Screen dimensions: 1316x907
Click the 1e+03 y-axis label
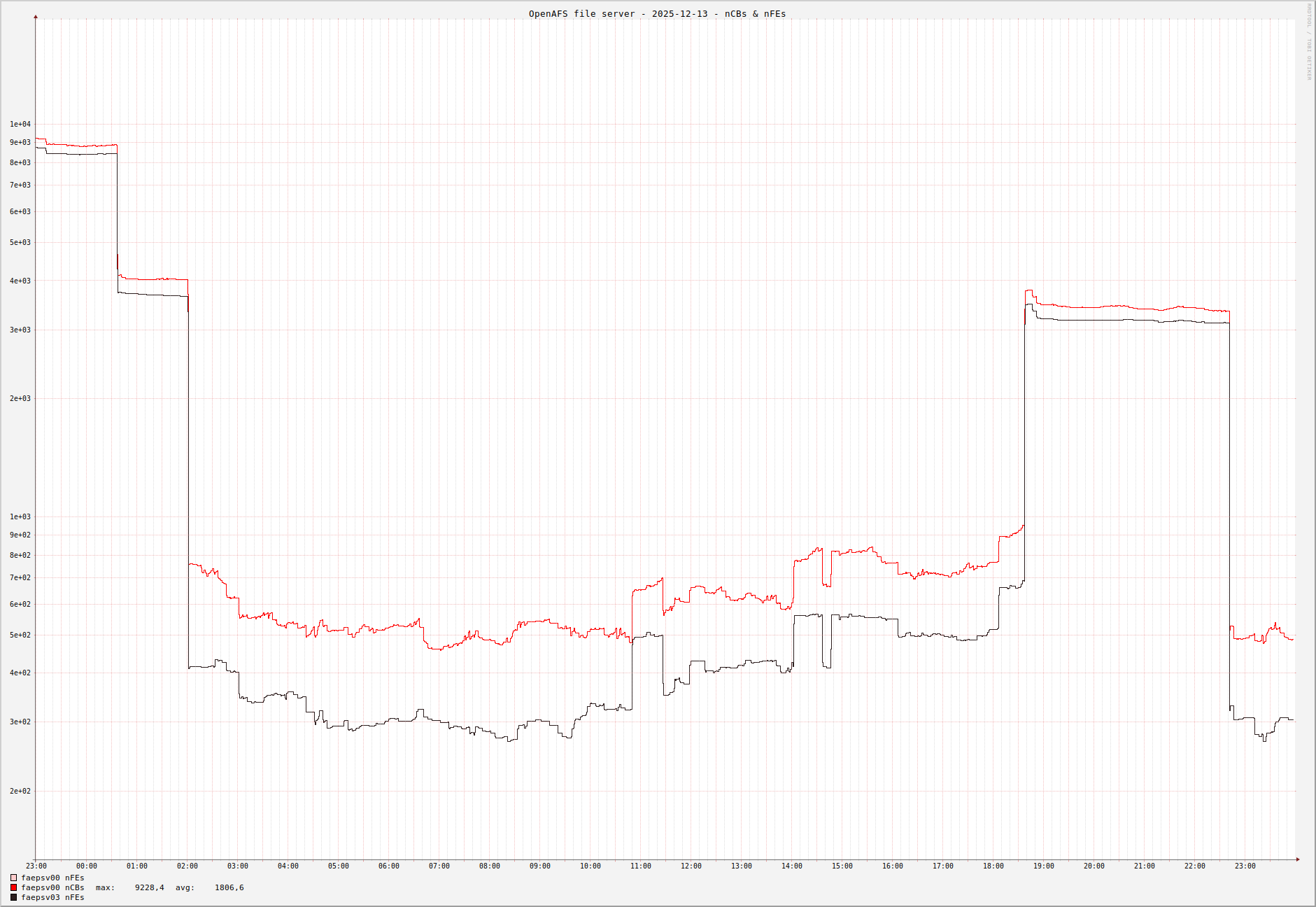(20, 516)
